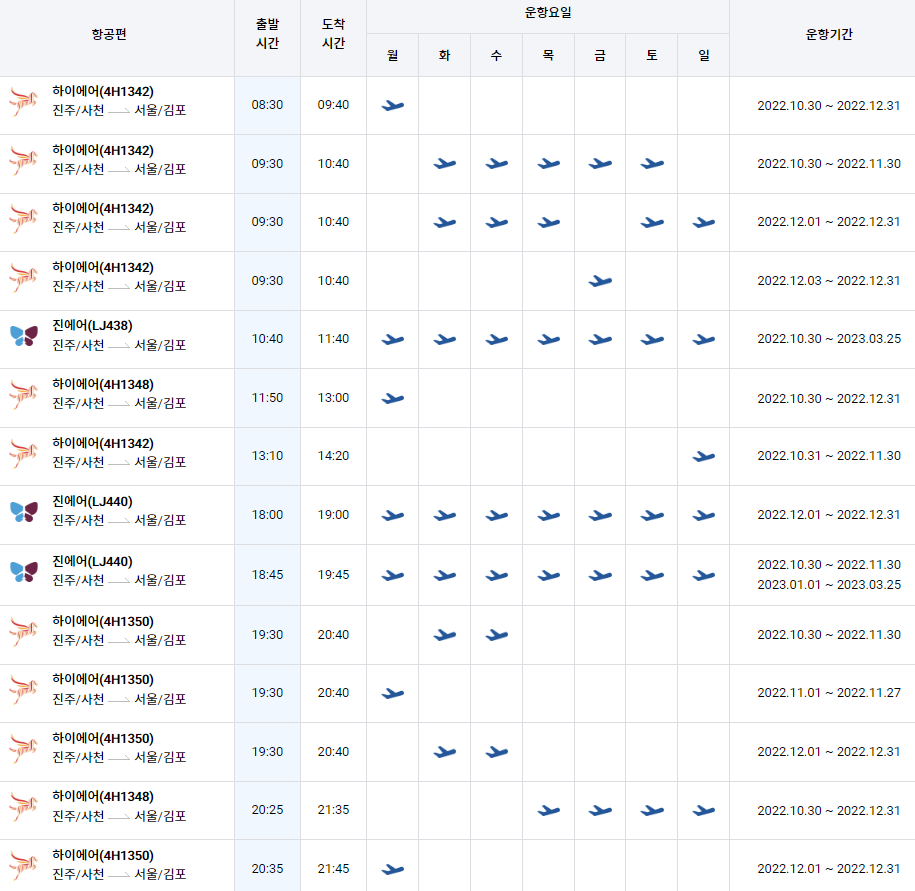The width and height of the screenshot is (915, 891).
Task: Click the Sunday plane icon on the 13:10 flight
Action: coord(704,456)
